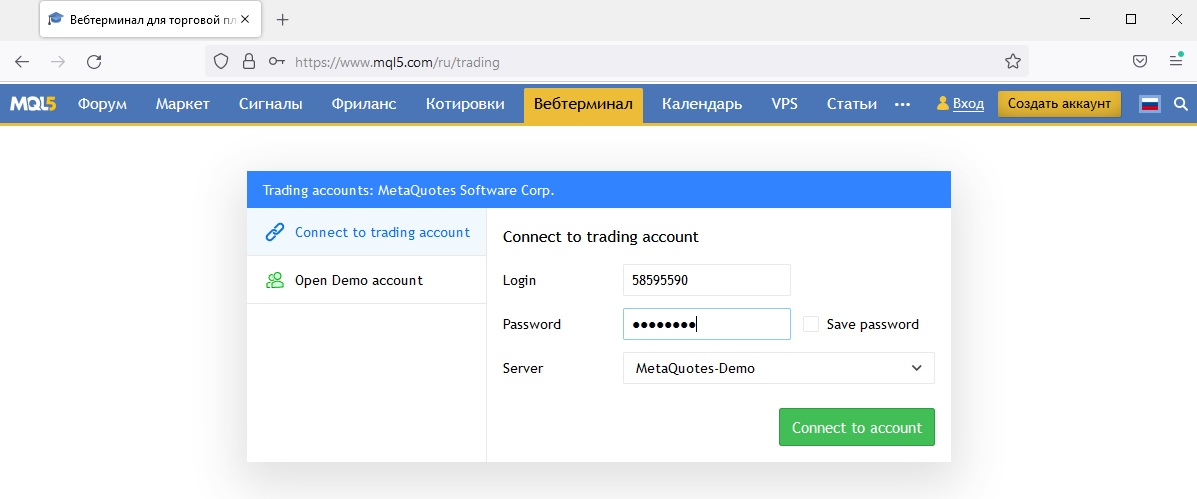
Task: Click the MQL5 logo
Action: click(33, 104)
